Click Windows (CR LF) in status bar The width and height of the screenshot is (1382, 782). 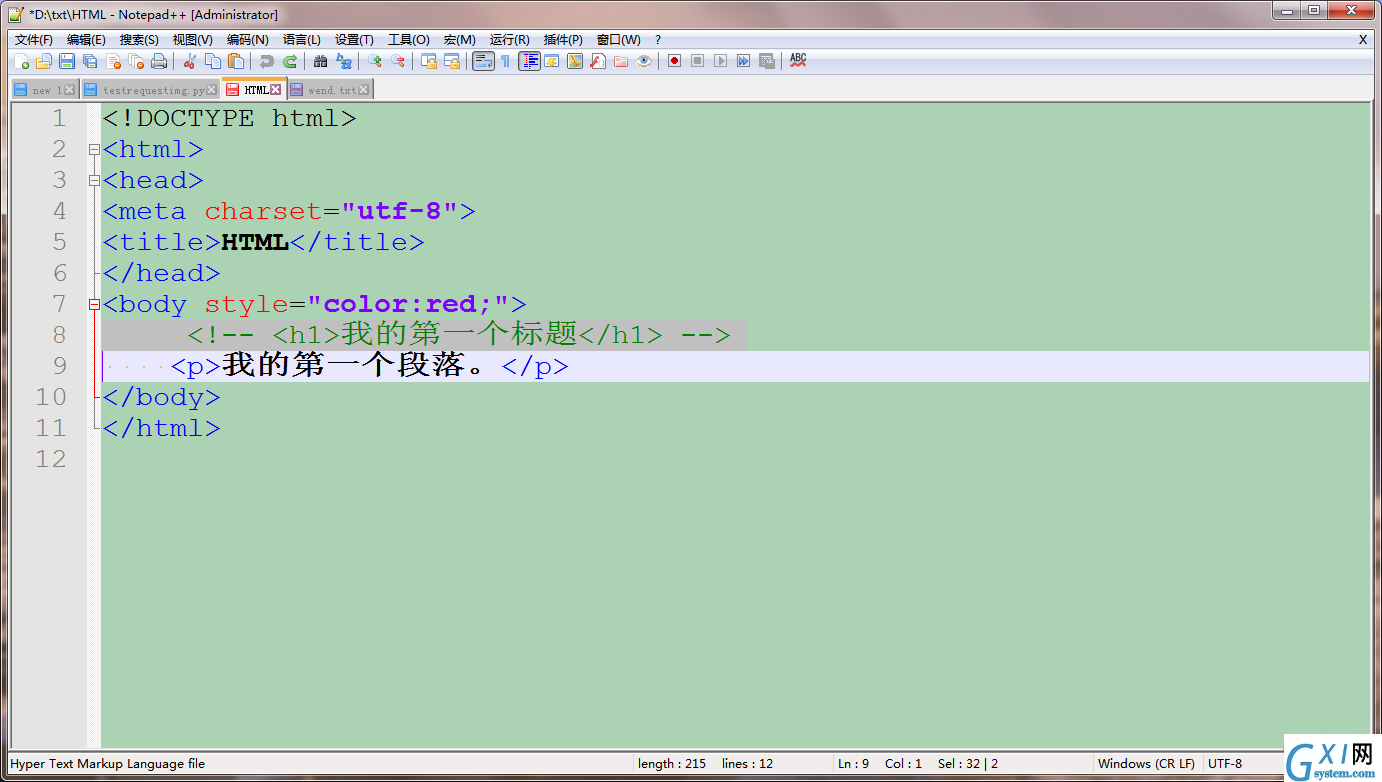click(1146, 763)
